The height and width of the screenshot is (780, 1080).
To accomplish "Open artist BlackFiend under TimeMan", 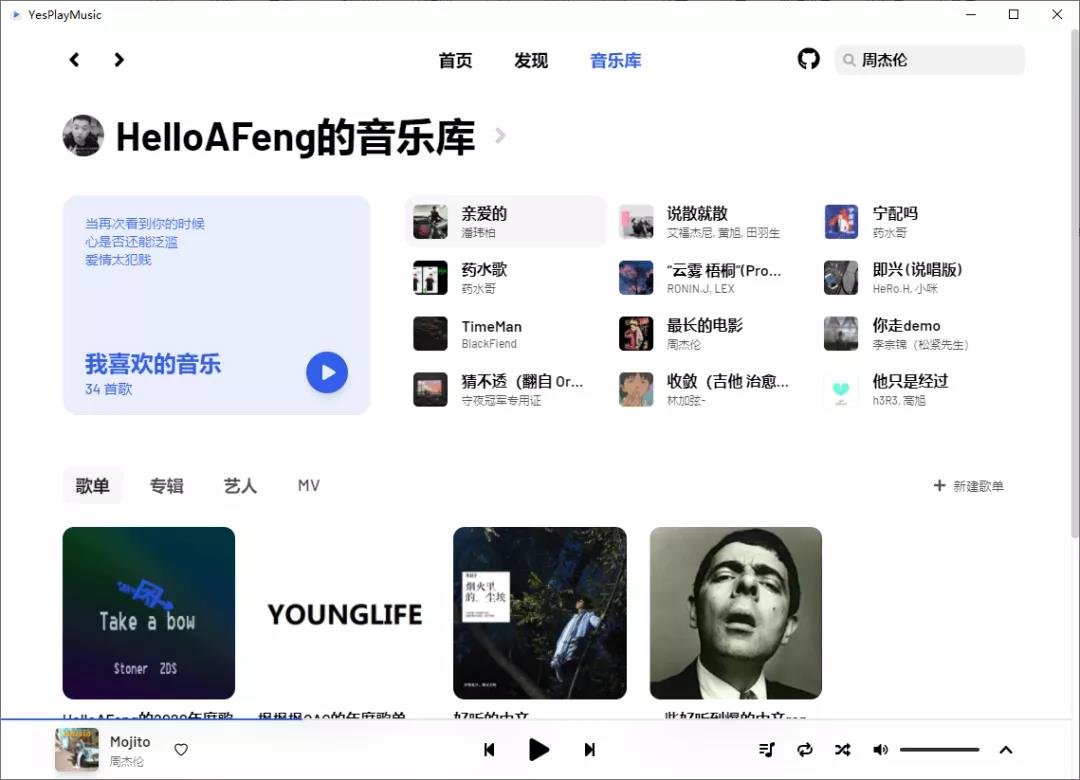I will point(489,344).
